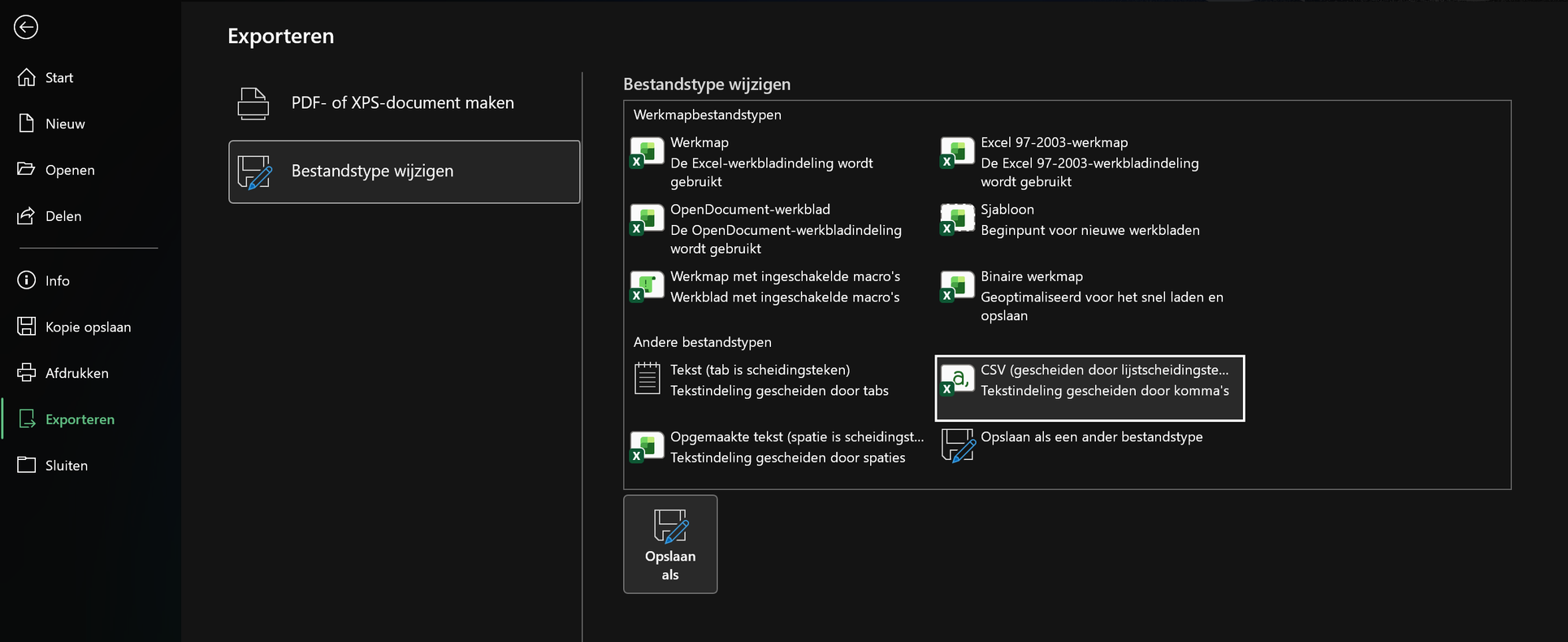This screenshot has width=1568, height=642.
Task: Click the Afdrukken printer icon
Action: [x=27, y=372]
